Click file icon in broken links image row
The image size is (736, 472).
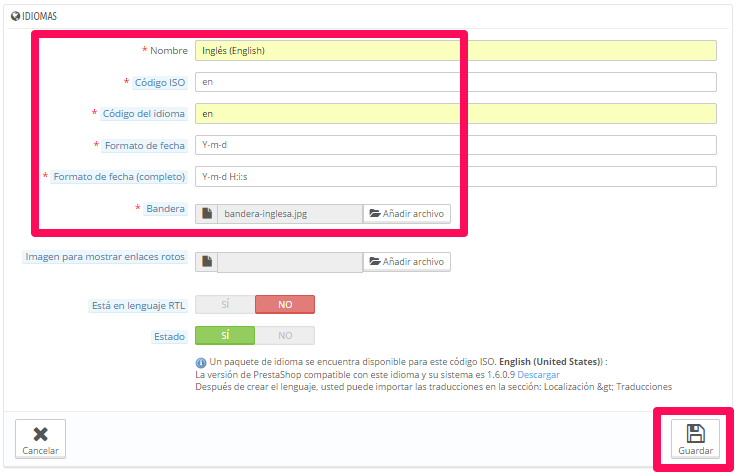point(207,262)
